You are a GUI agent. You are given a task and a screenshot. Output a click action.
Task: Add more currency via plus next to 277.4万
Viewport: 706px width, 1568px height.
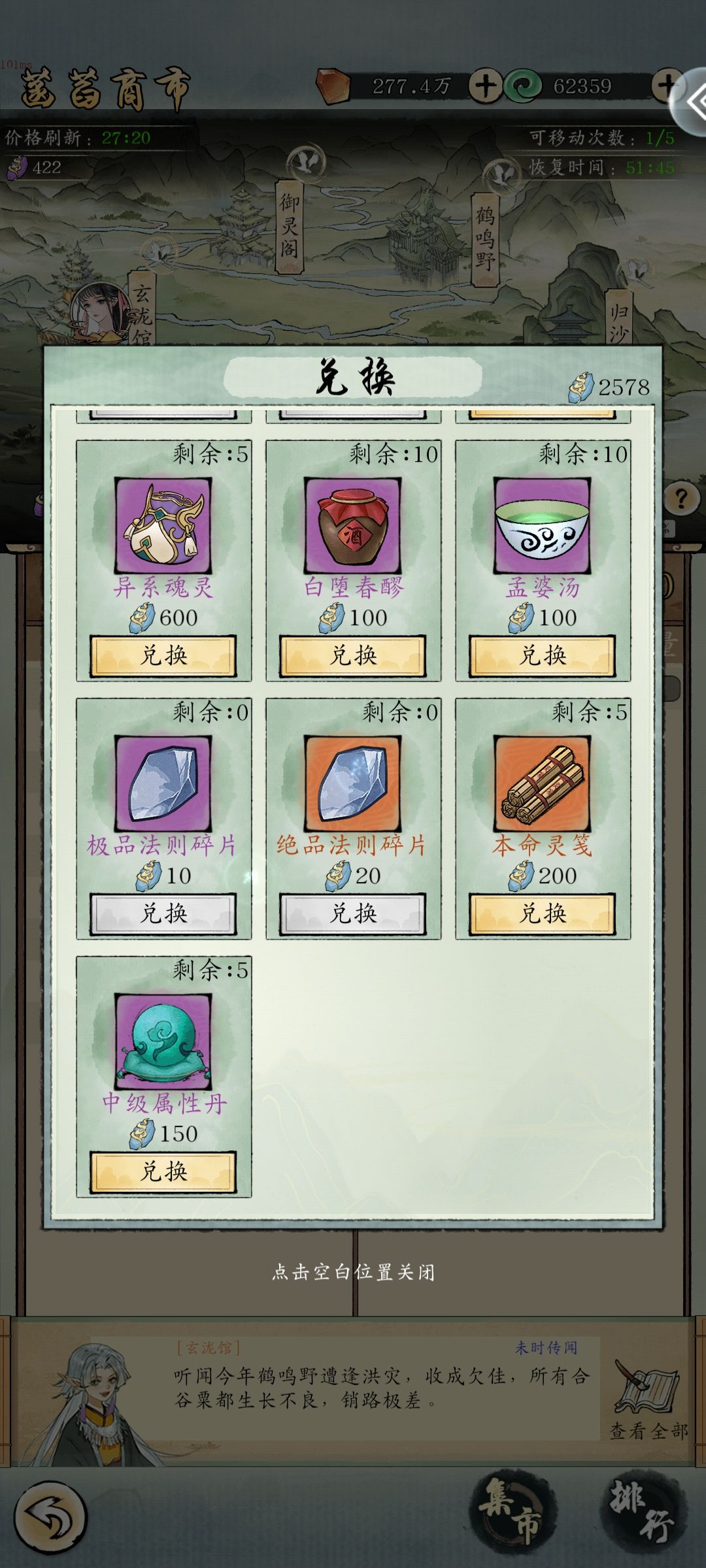coord(484,86)
